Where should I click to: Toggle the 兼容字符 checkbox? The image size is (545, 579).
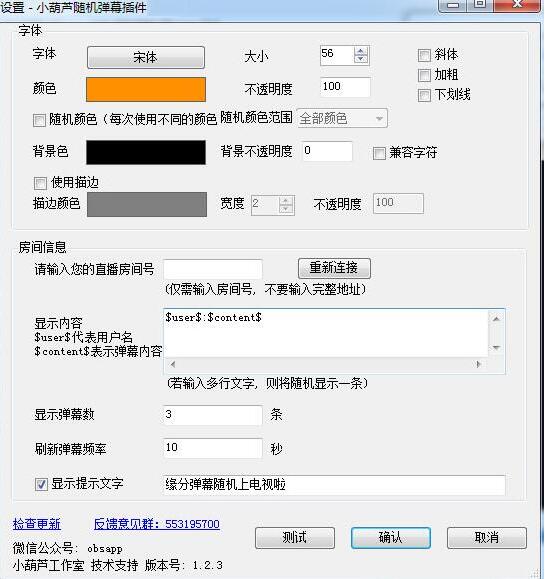click(x=379, y=153)
